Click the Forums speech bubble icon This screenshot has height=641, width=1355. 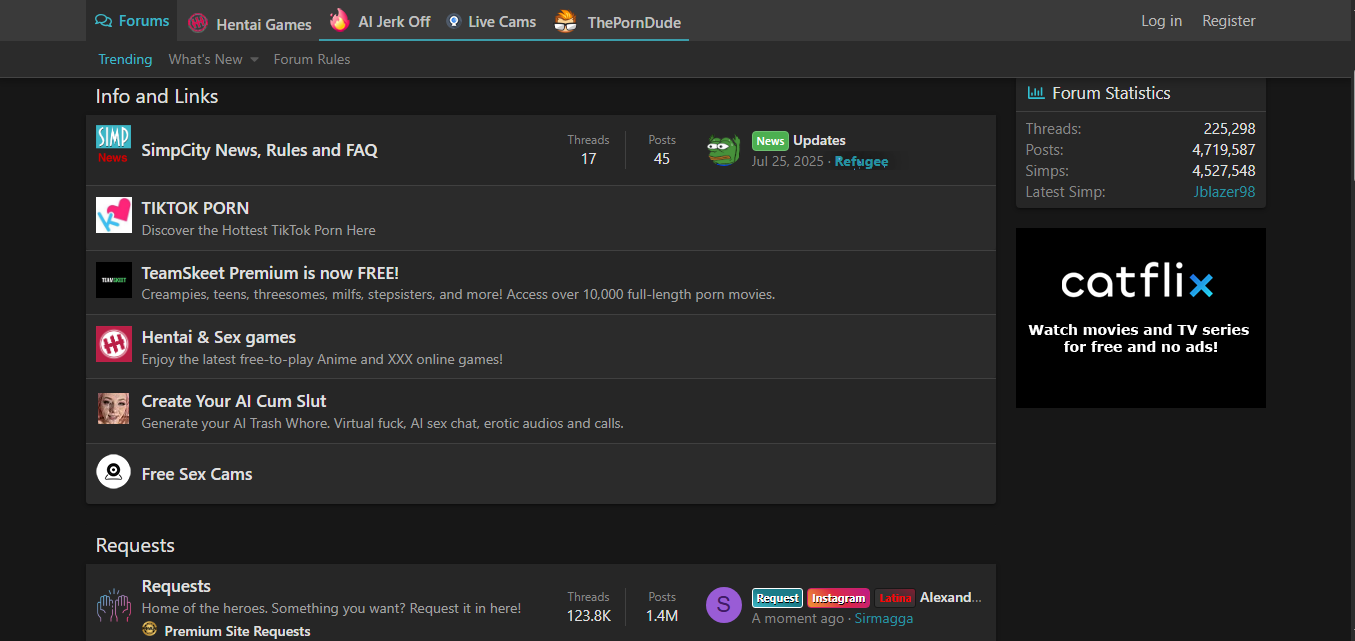[x=103, y=21]
